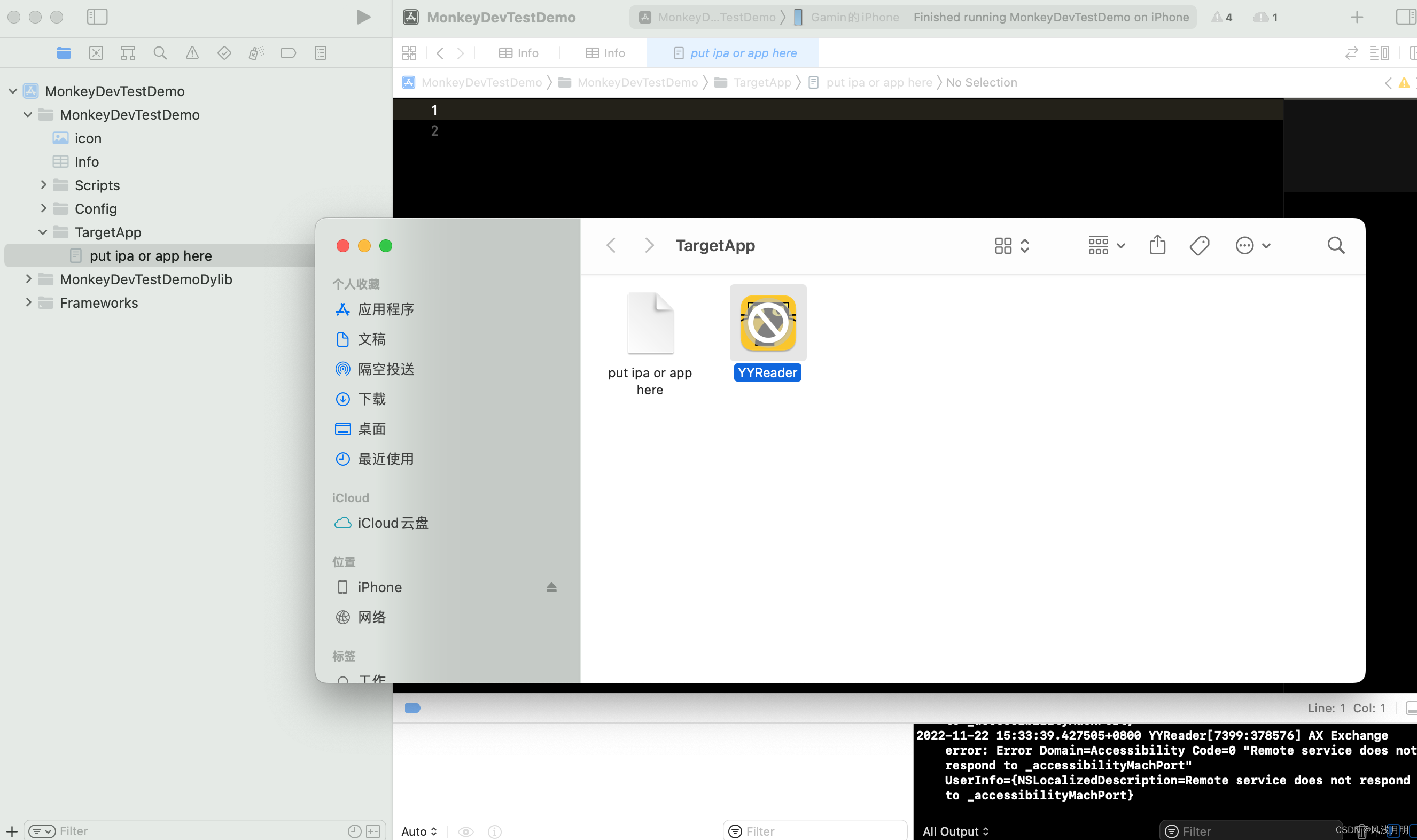The height and width of the screenshot is (840, 1417).
Task: Toggle the right inspector panel
Action: pyautogui.click(x=1406, y=17)
